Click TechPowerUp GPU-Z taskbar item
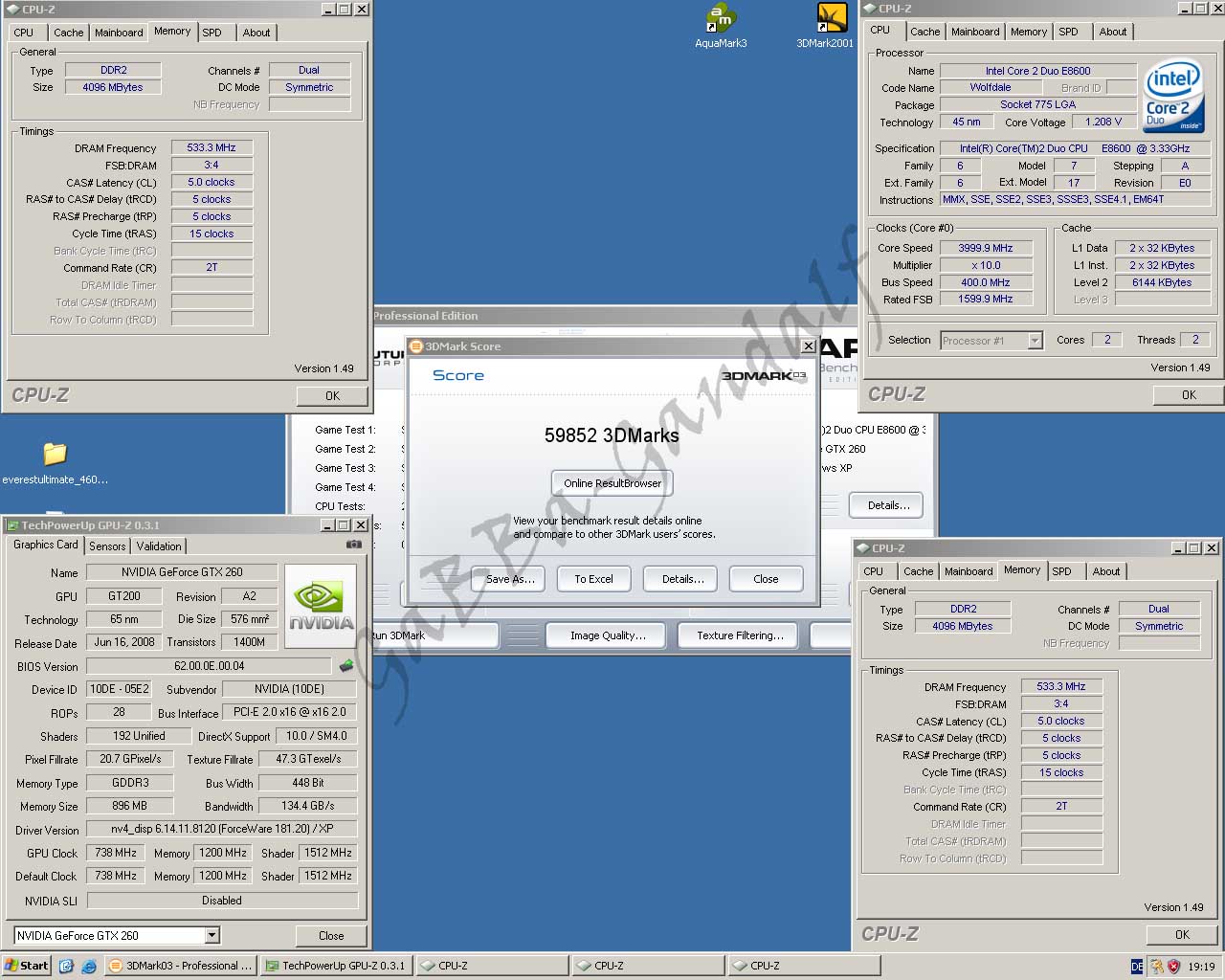1225x980 pixels. tap(336, 966)
